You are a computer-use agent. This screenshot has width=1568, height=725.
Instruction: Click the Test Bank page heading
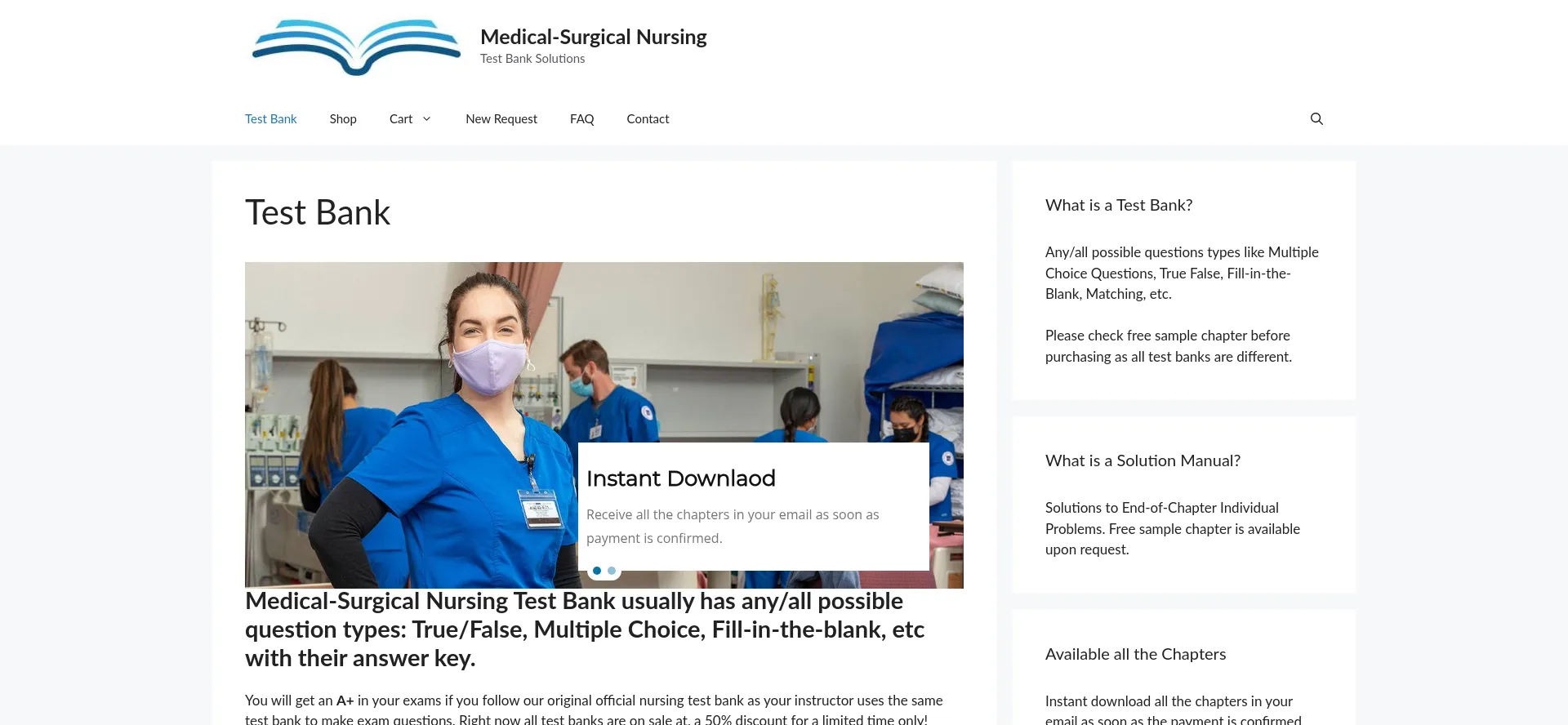(318, 213)
